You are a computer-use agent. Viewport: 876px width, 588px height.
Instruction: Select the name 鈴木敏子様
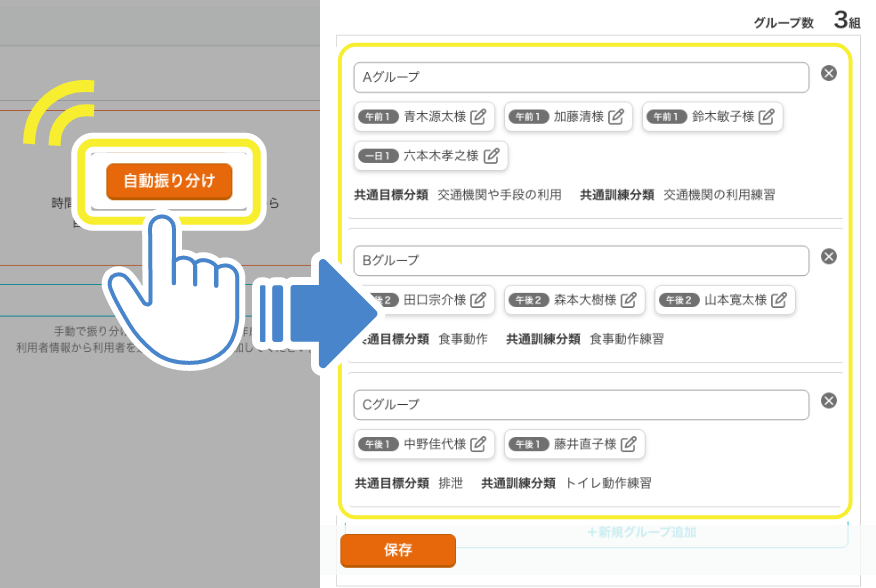[x=723, y=116]
